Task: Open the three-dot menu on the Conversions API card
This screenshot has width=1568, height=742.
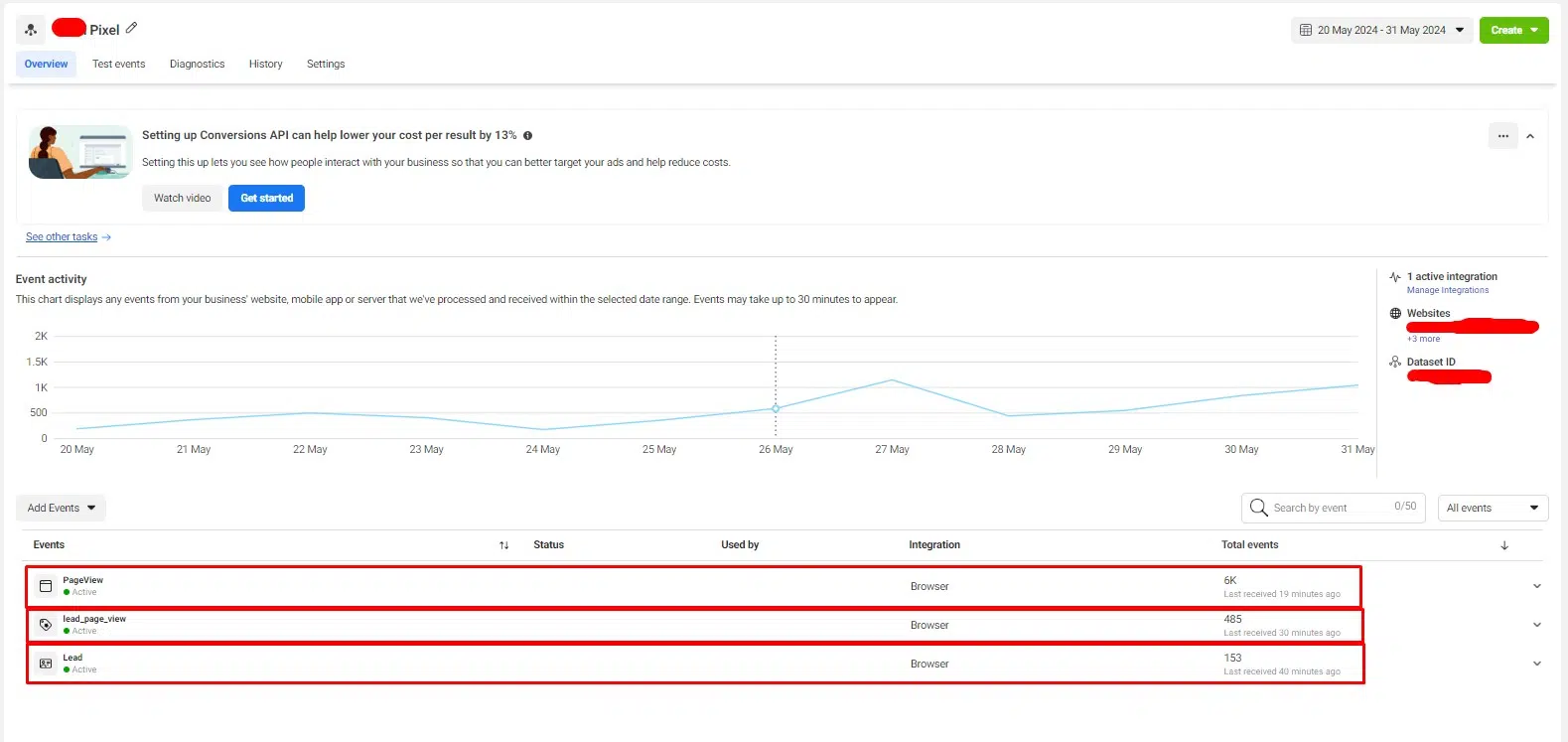Action: (x=1502, y=136)
